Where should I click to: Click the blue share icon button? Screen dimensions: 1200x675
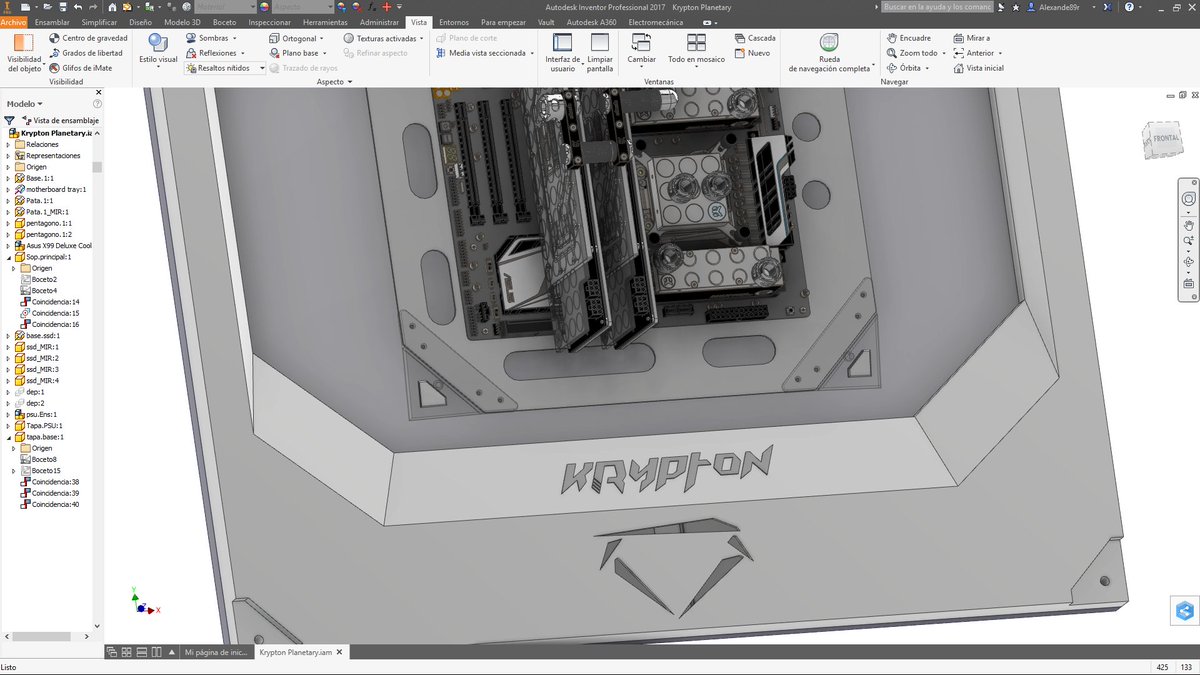click(1184, 610)
